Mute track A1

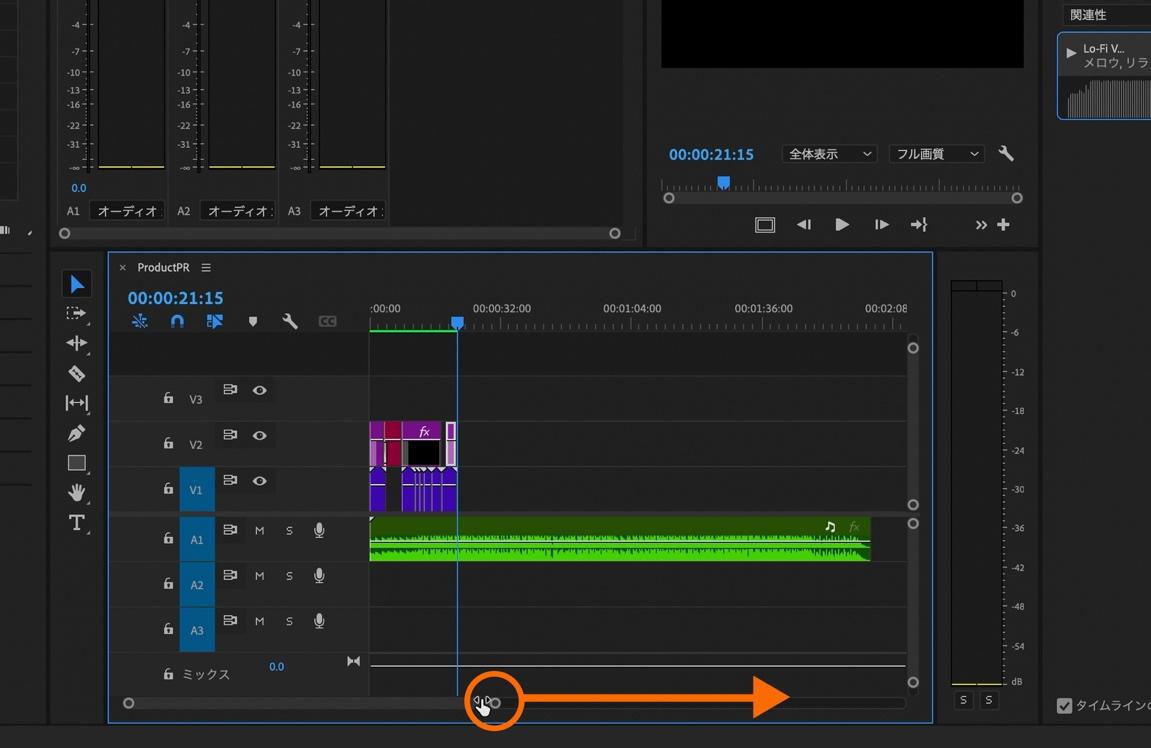tap(259, 531)
